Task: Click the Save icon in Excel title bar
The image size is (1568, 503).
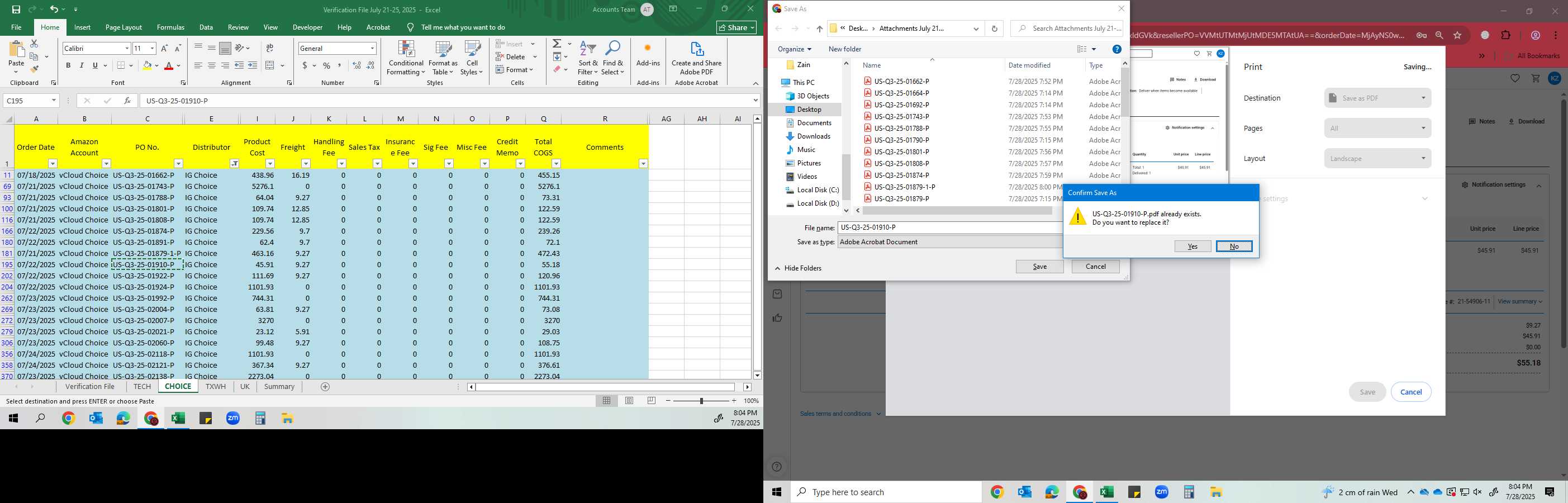Action: 16,10
